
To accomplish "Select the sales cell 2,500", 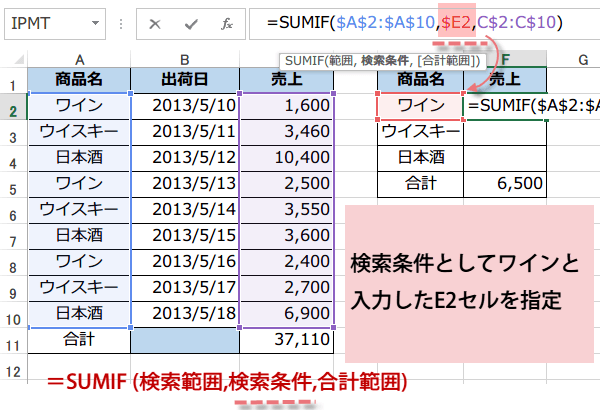I will pyautogui.click(x=287, y=184).
